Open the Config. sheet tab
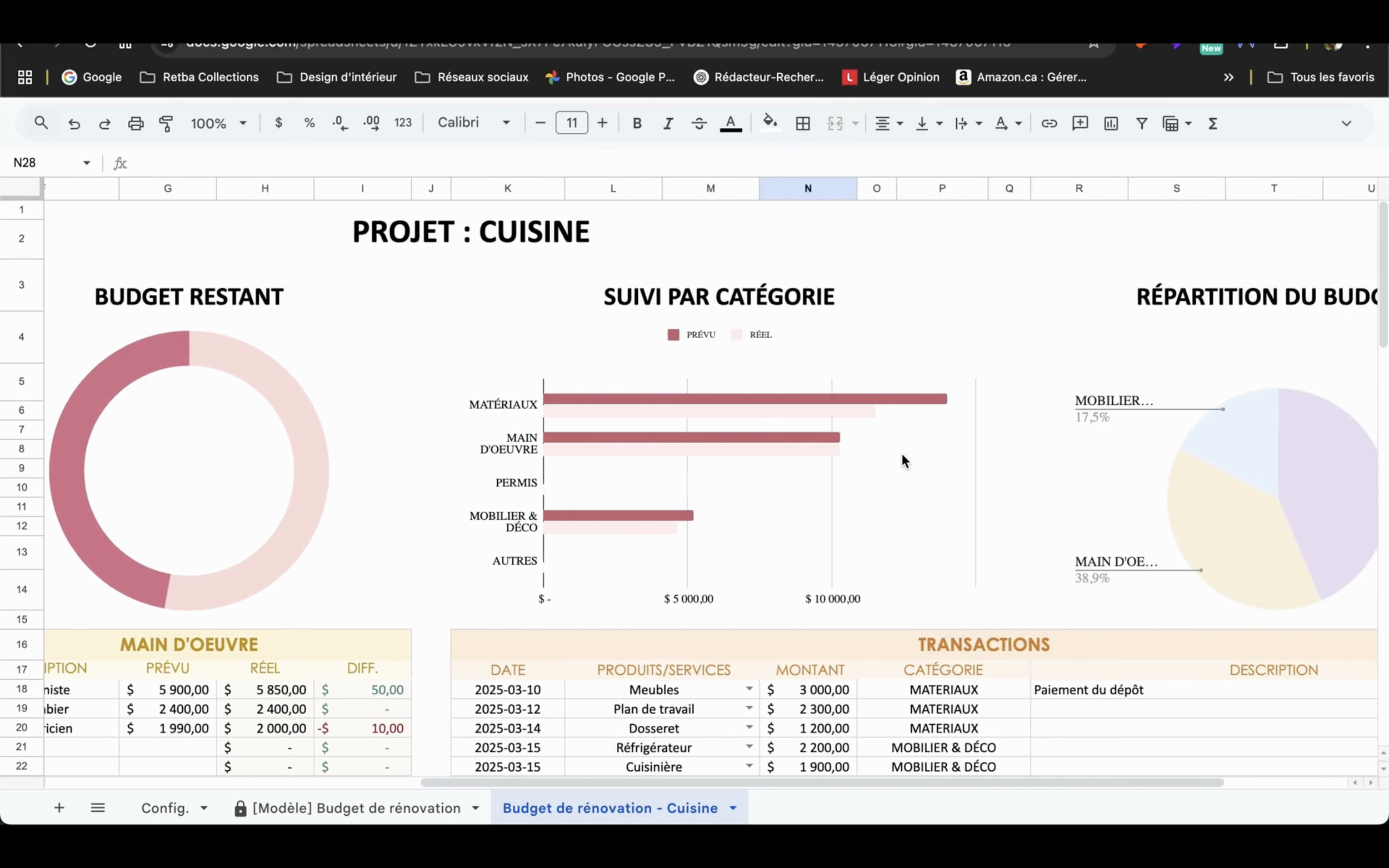 (165, 807)
